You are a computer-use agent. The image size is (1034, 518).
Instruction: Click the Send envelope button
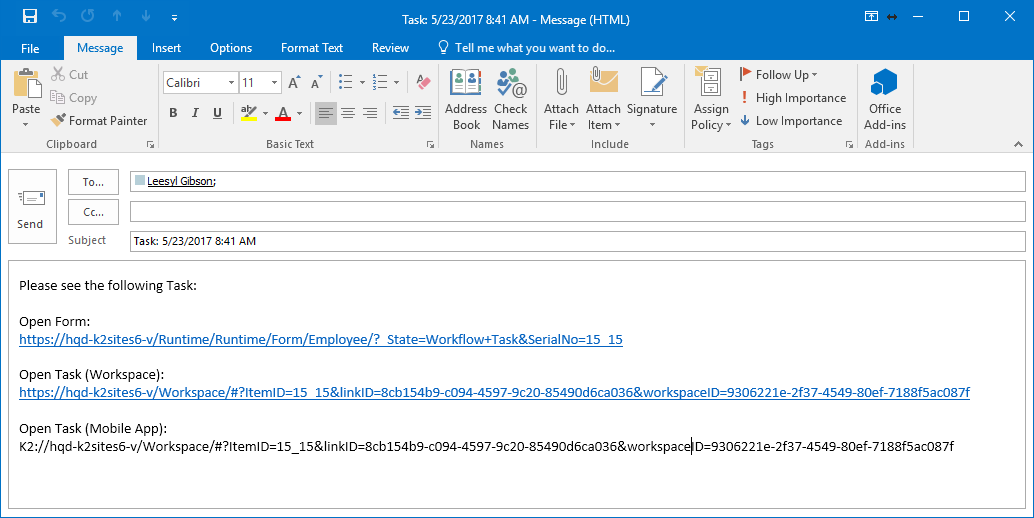(x=31, y=206)
